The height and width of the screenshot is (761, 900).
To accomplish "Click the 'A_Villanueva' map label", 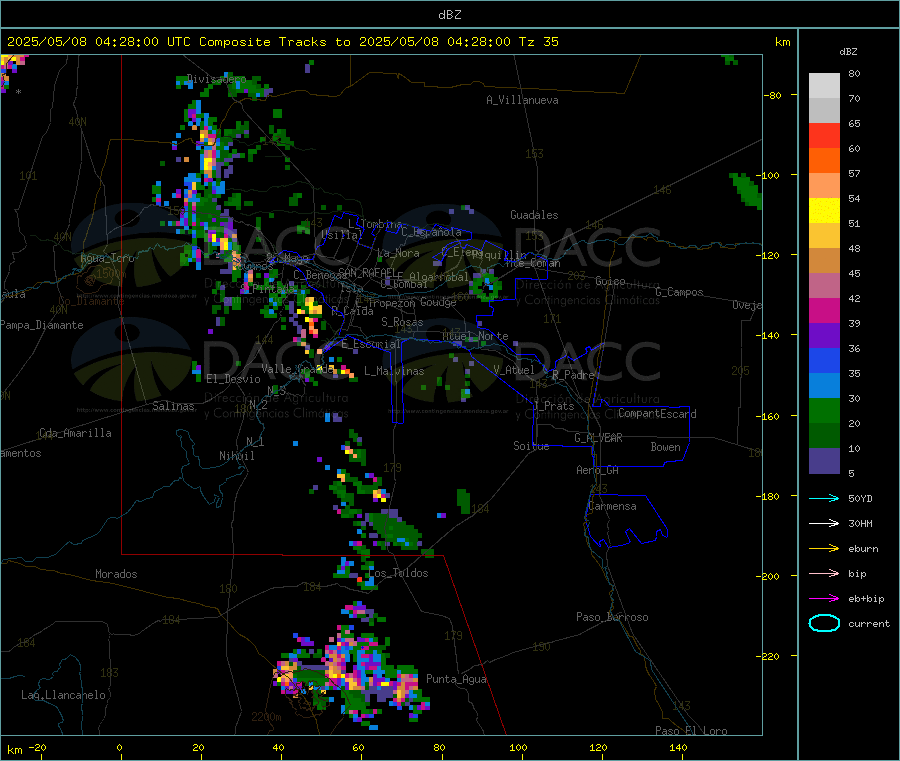I will (522, 100).
